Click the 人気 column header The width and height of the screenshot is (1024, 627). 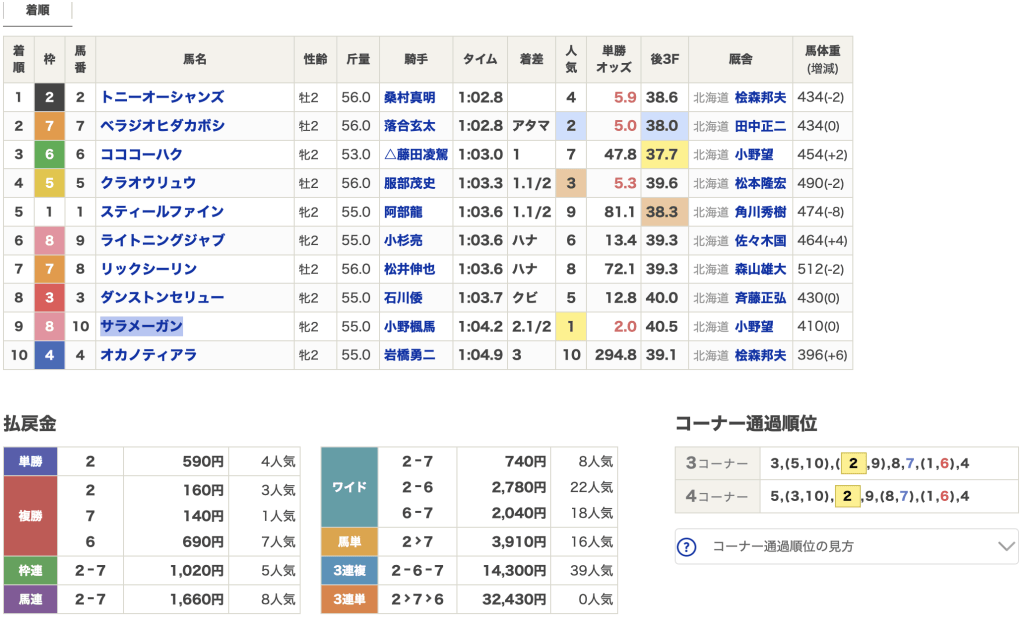pyautogui.click(x=571, y=59)
